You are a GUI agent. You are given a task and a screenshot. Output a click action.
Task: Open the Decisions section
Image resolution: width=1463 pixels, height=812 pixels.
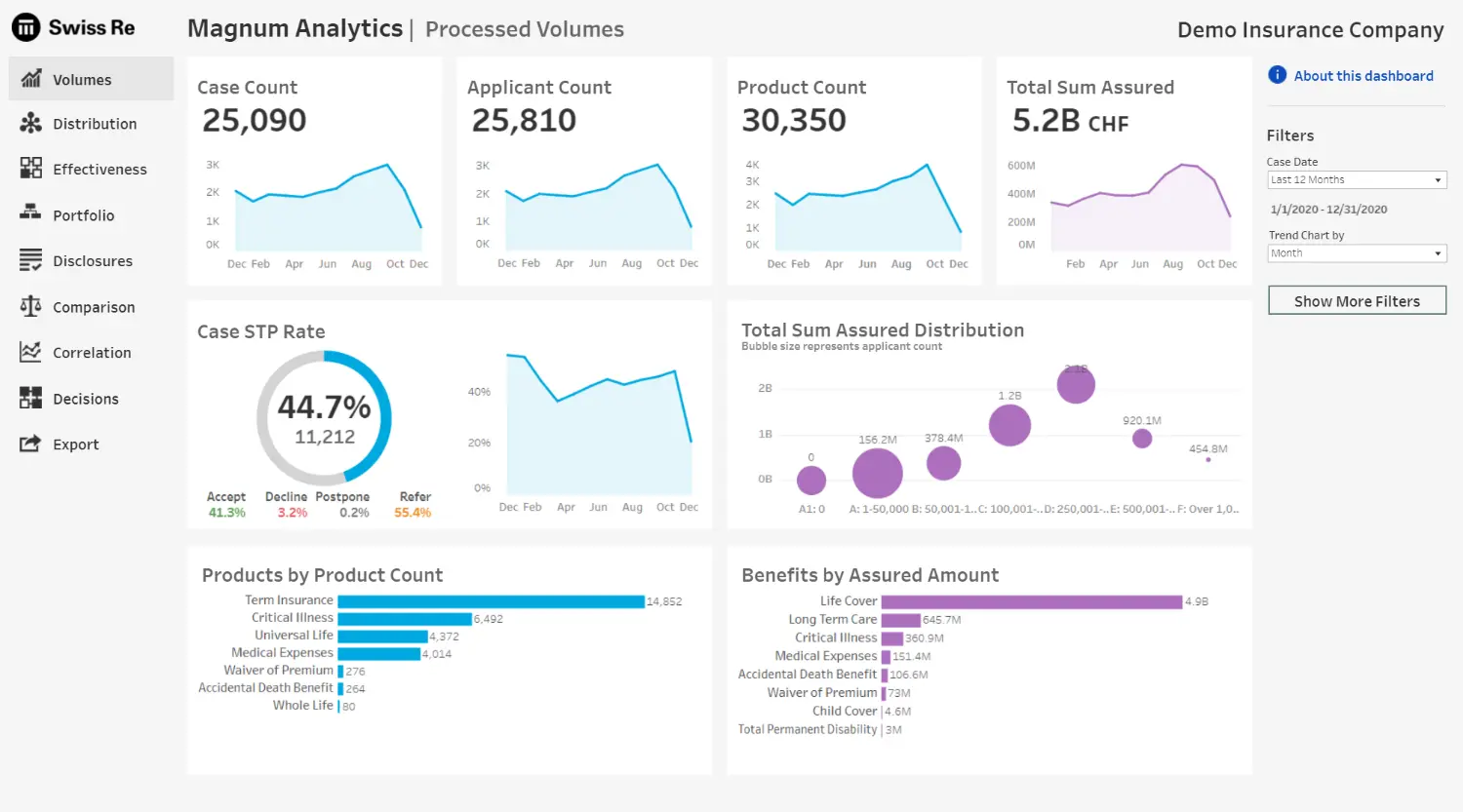click(27, 398)
